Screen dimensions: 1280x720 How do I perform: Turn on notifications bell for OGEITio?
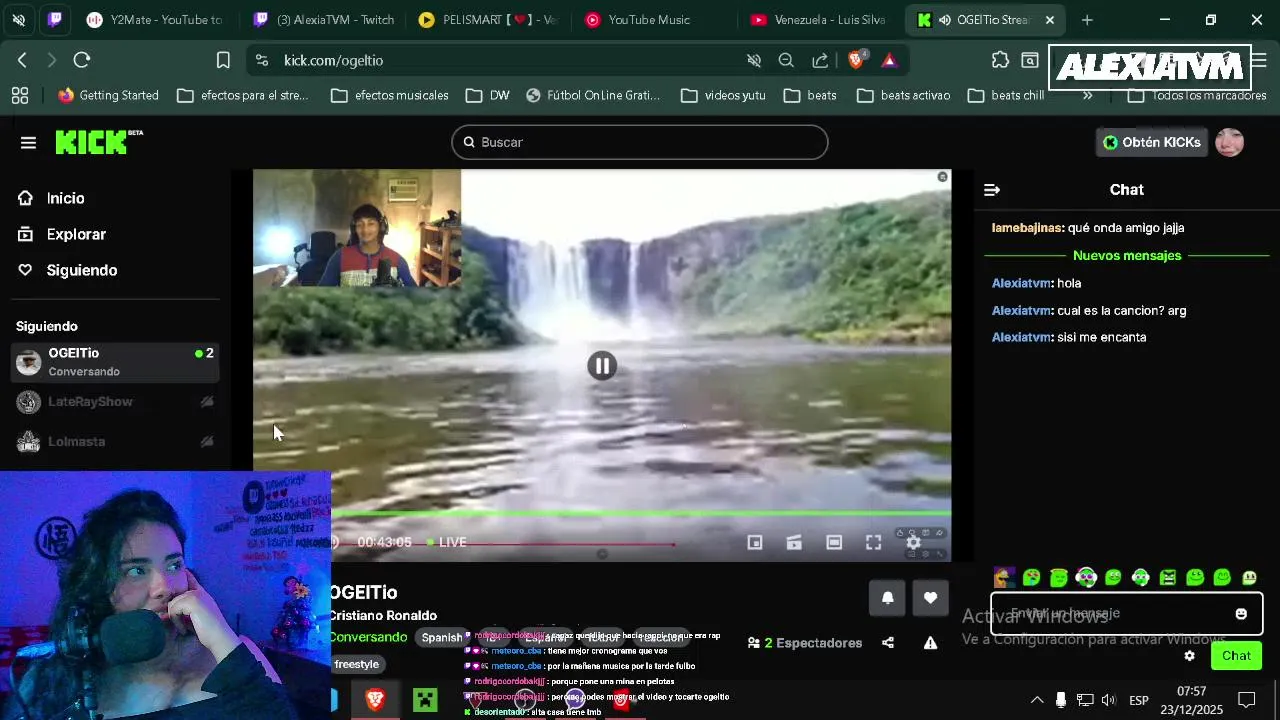(x=887, y=598)
